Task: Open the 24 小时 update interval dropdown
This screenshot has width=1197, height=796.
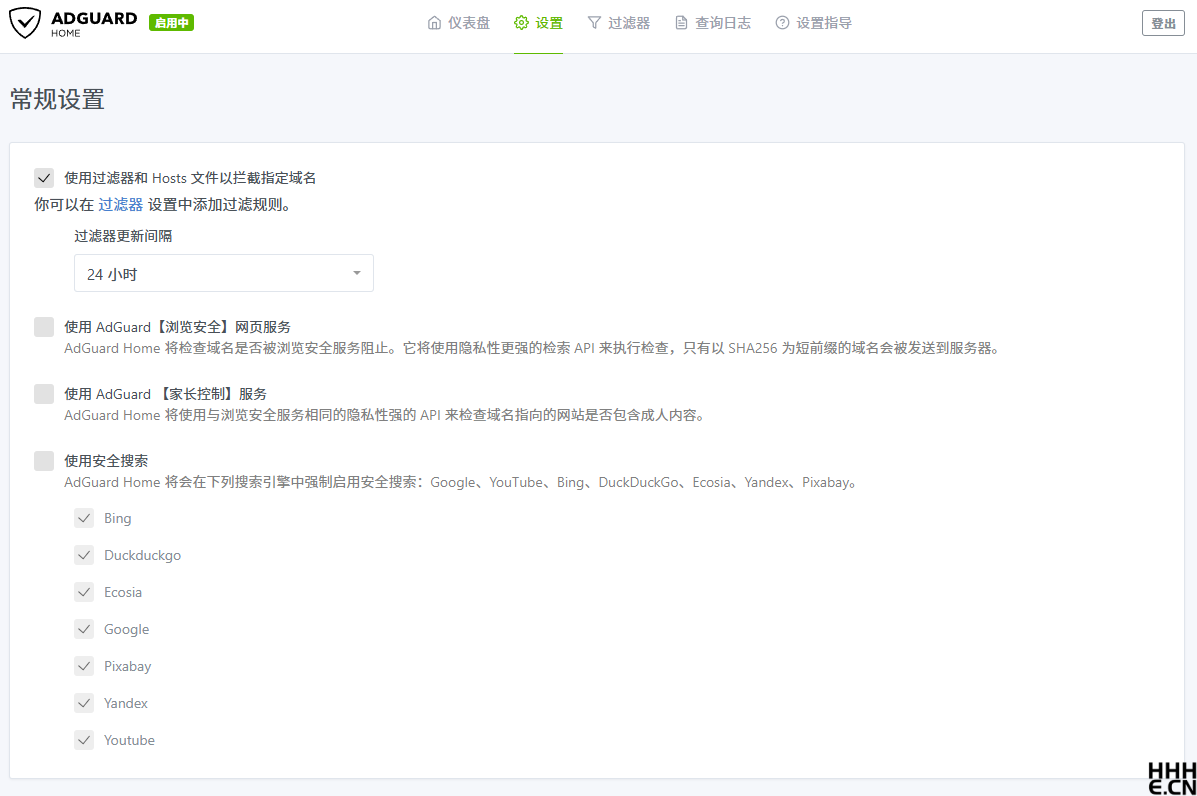Action: [x=224, y=273]
